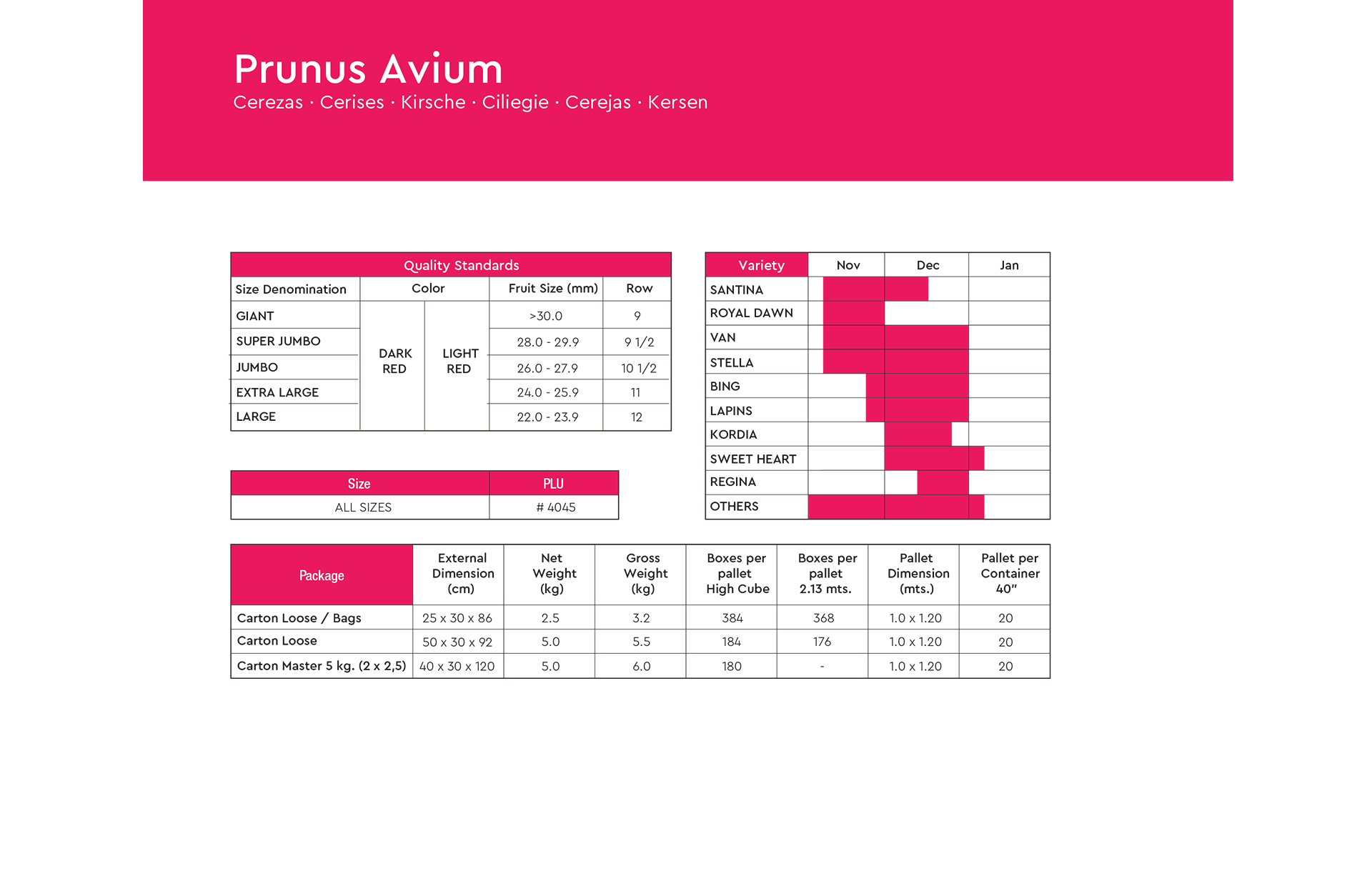Select the KORDIA variety label
Viewport: 1372px width, 871px height.
733,434
